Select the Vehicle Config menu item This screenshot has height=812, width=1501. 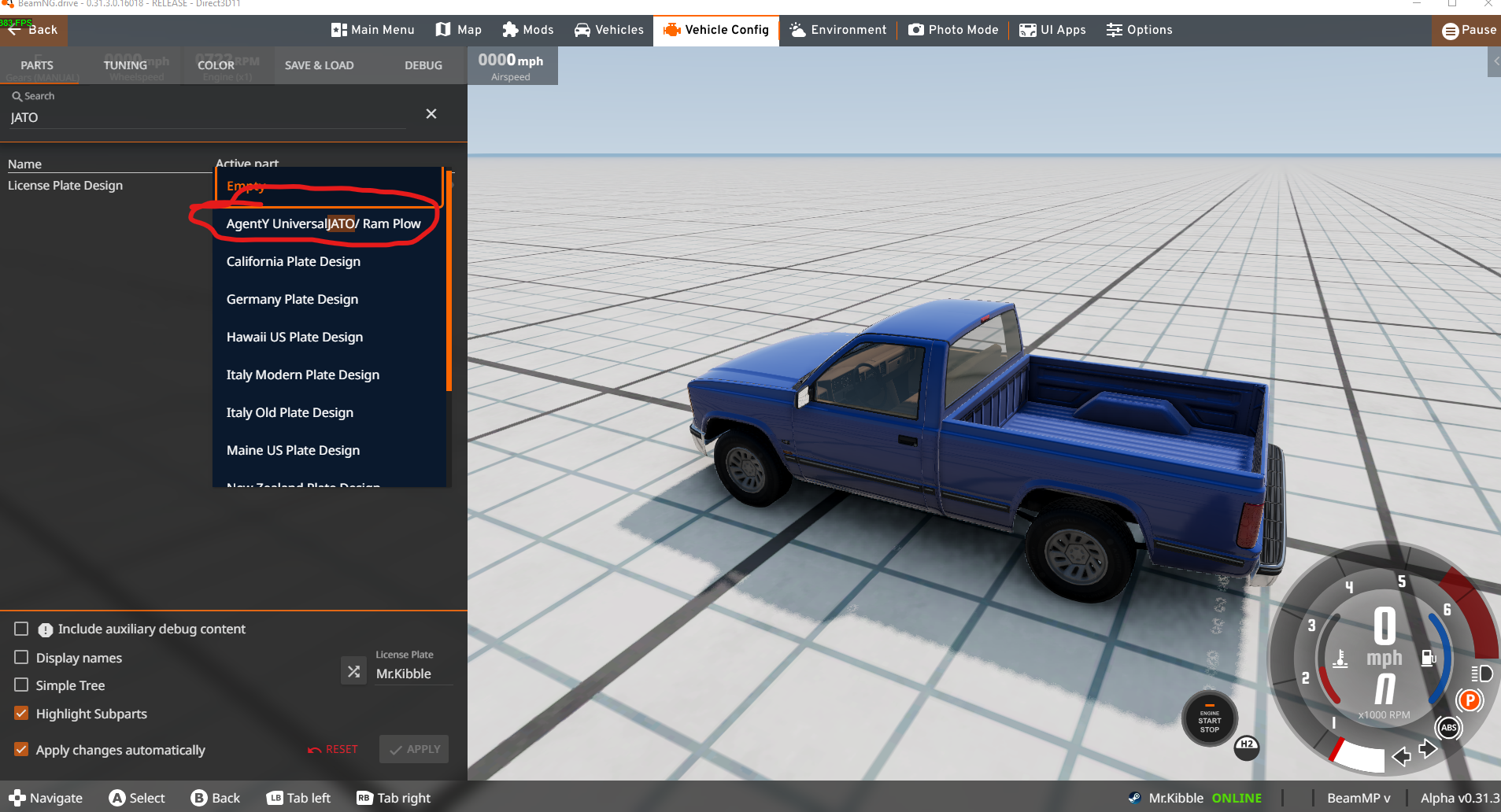coord(715,30)
